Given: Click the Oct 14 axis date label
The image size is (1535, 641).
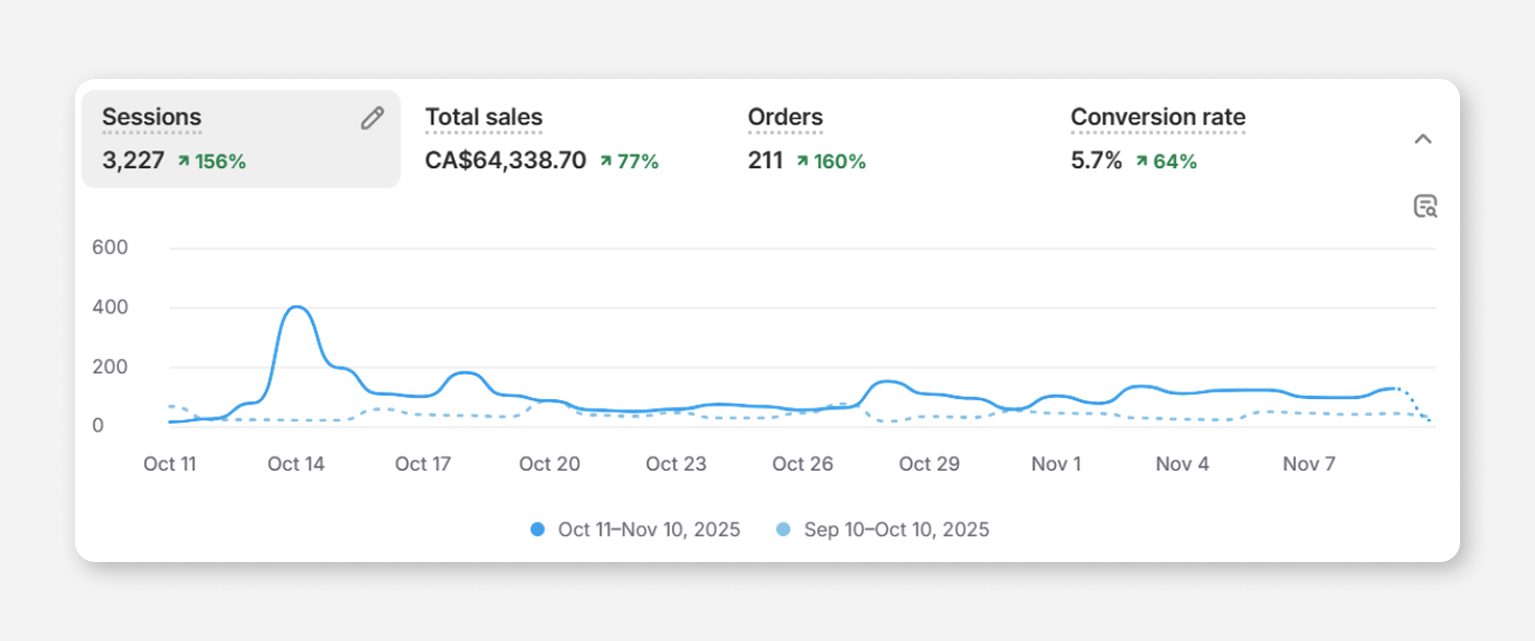Looking at the screenshot, I should click(296, 464).
